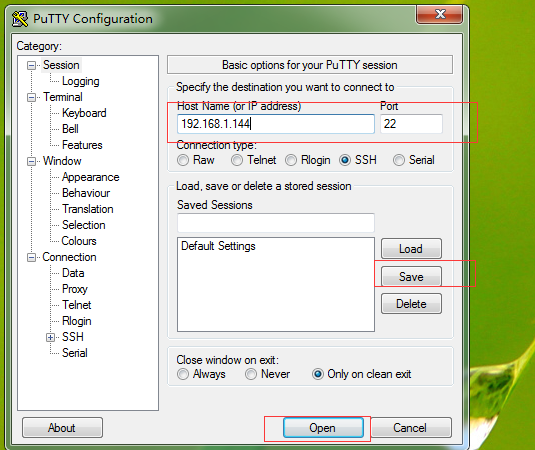Open the Colours settings category
Image resolution: width=535 pixels, height=450 pixels.
click(79, 241)
